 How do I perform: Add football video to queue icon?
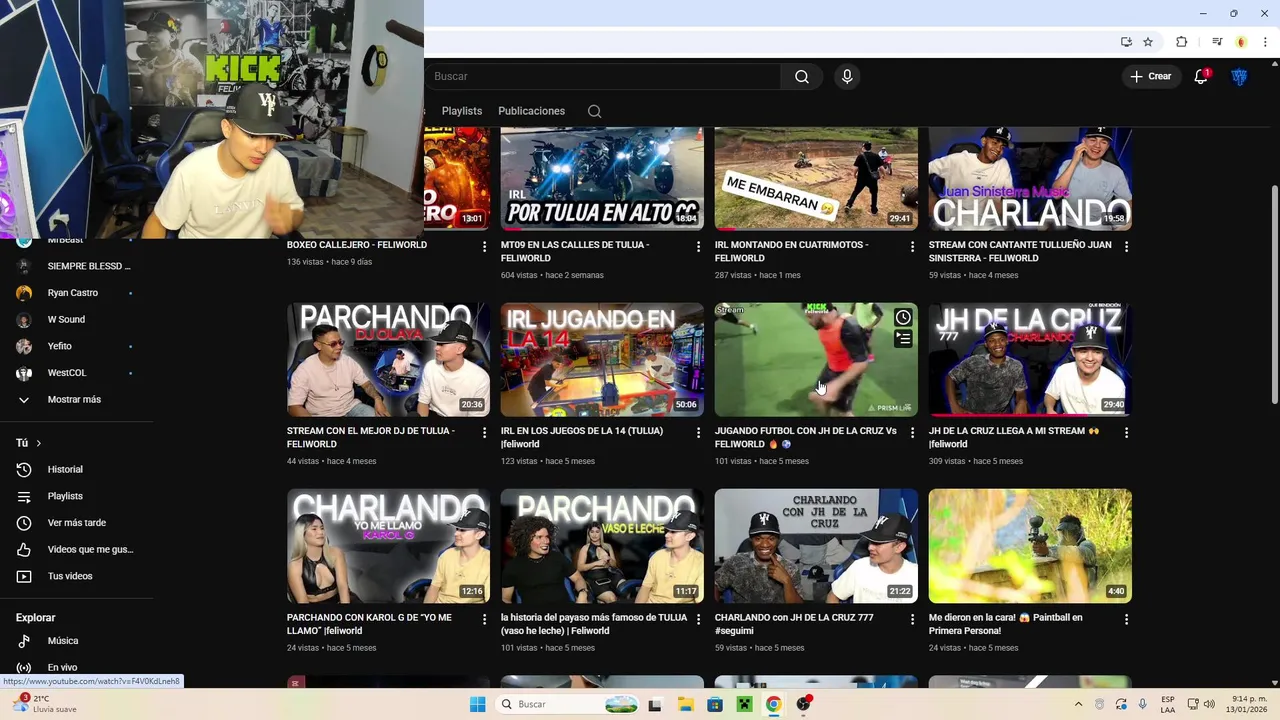[903, 339]
